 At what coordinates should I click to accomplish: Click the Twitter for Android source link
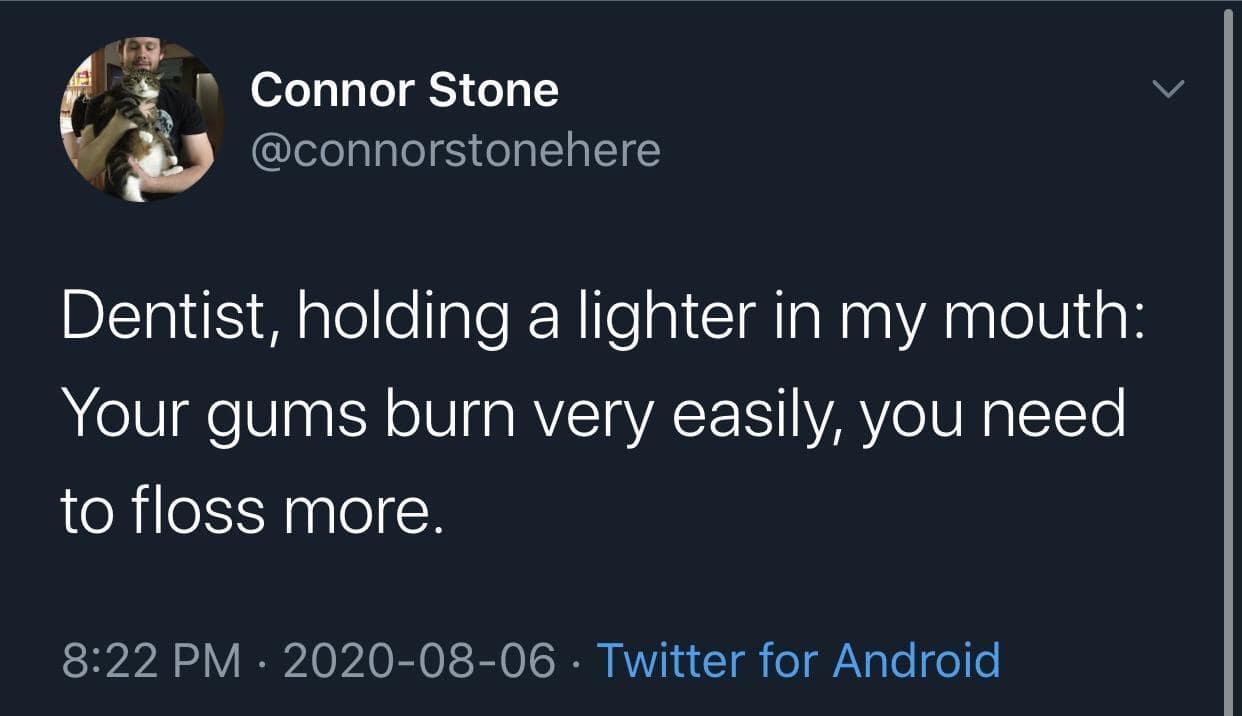(x=798, y=661)
